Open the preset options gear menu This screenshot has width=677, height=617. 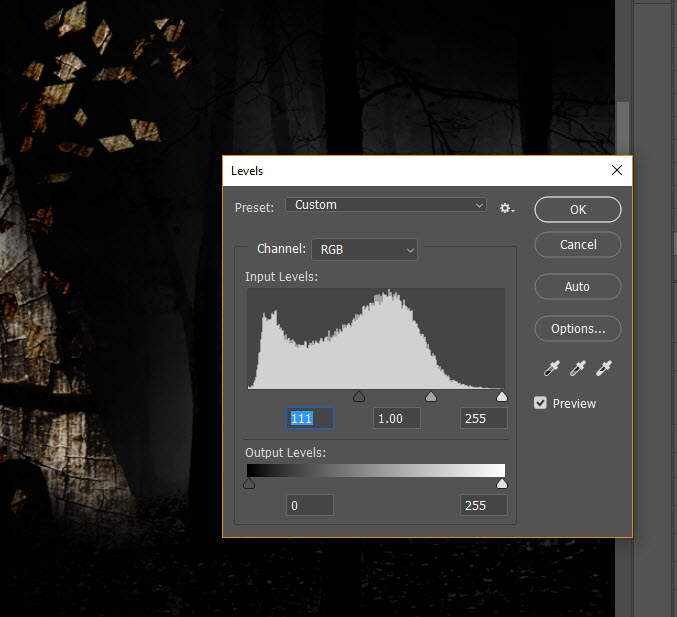pos(507,208)
